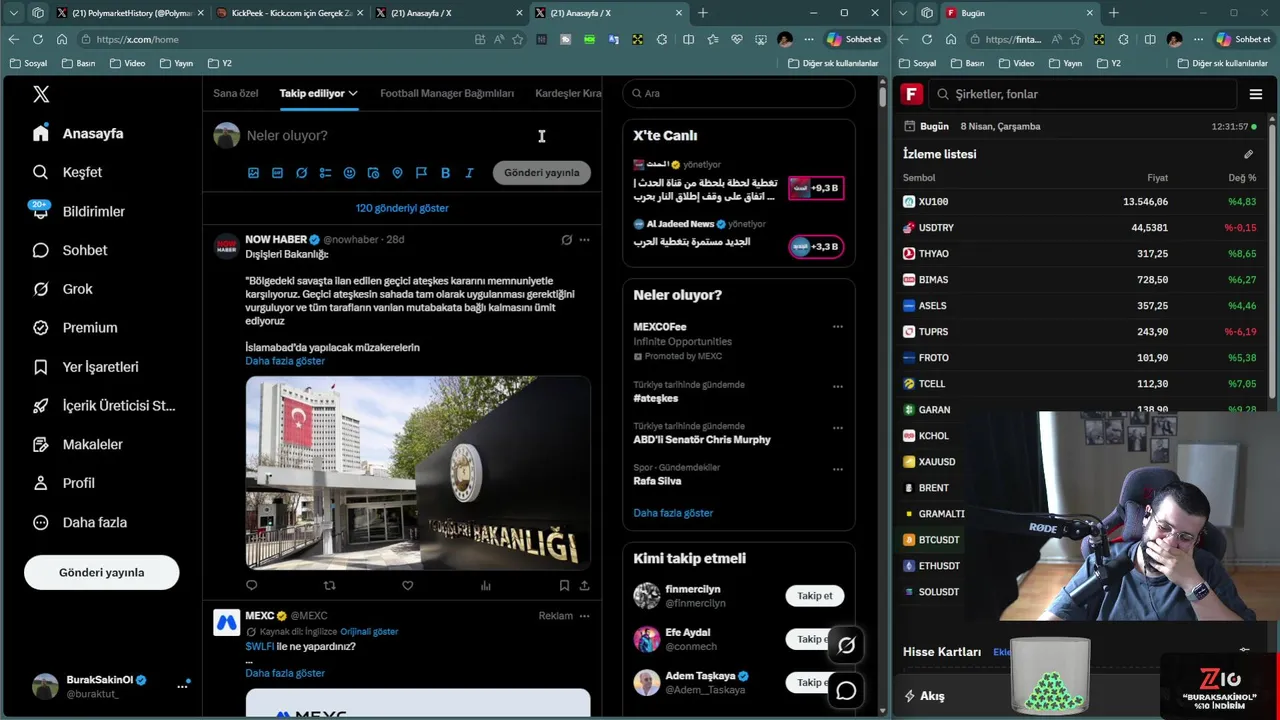Open emoji picker in composer
The image size is (1280, 720).
click(349, 173)
